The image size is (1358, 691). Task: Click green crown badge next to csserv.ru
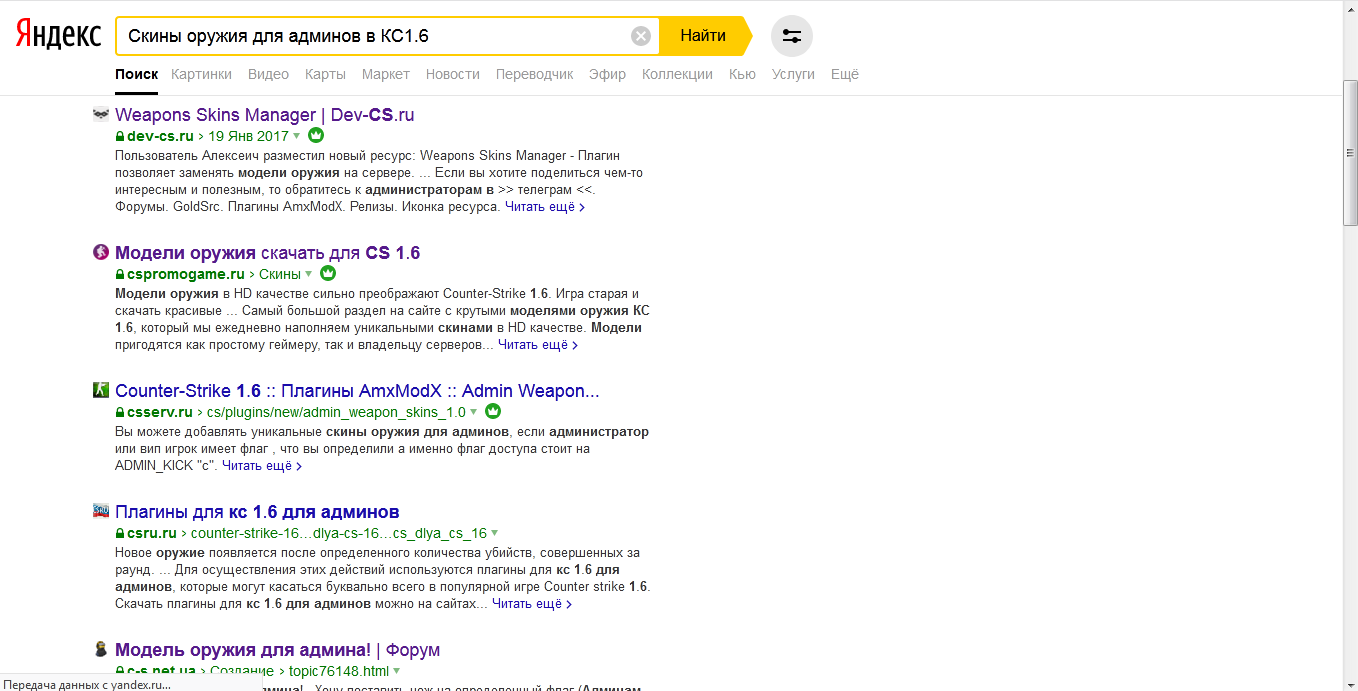493,411
